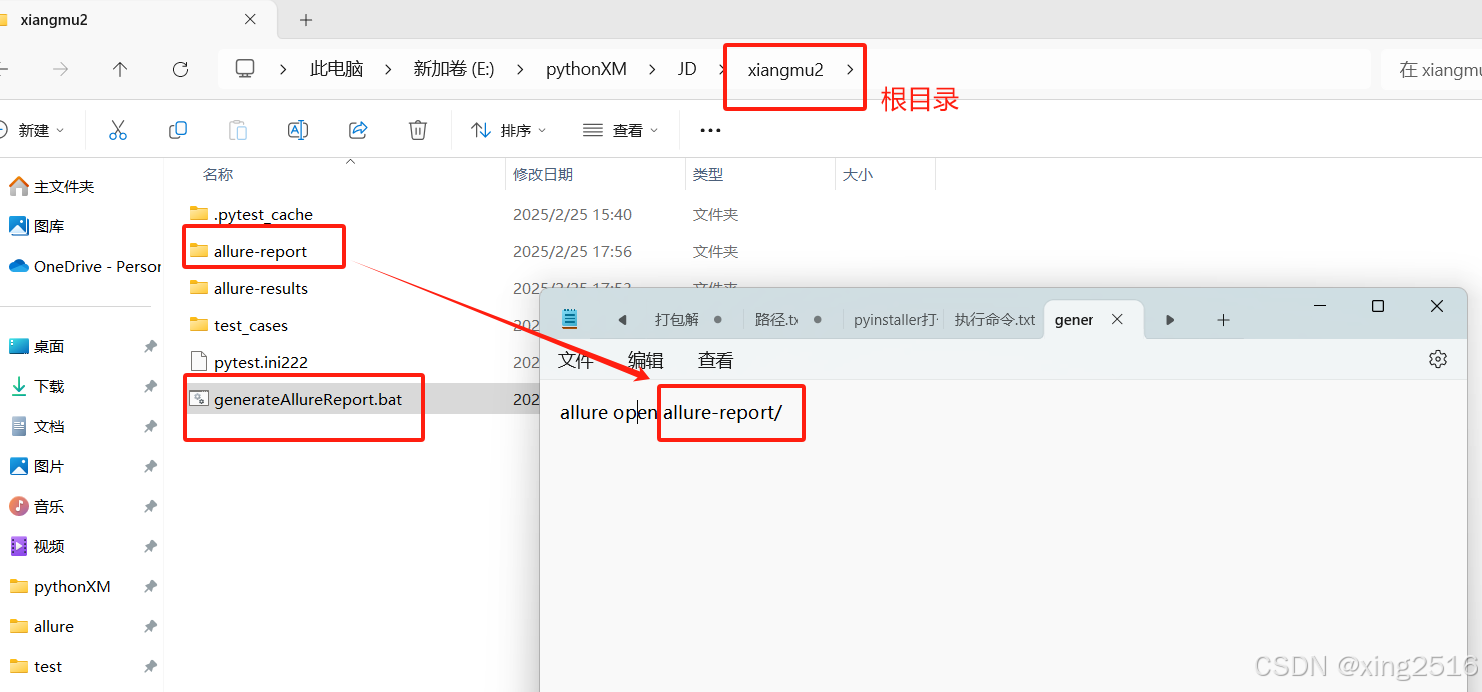Select the allure-results folder
The height and width of the screenshot is (692, 1482).
[x=260, y=288]
